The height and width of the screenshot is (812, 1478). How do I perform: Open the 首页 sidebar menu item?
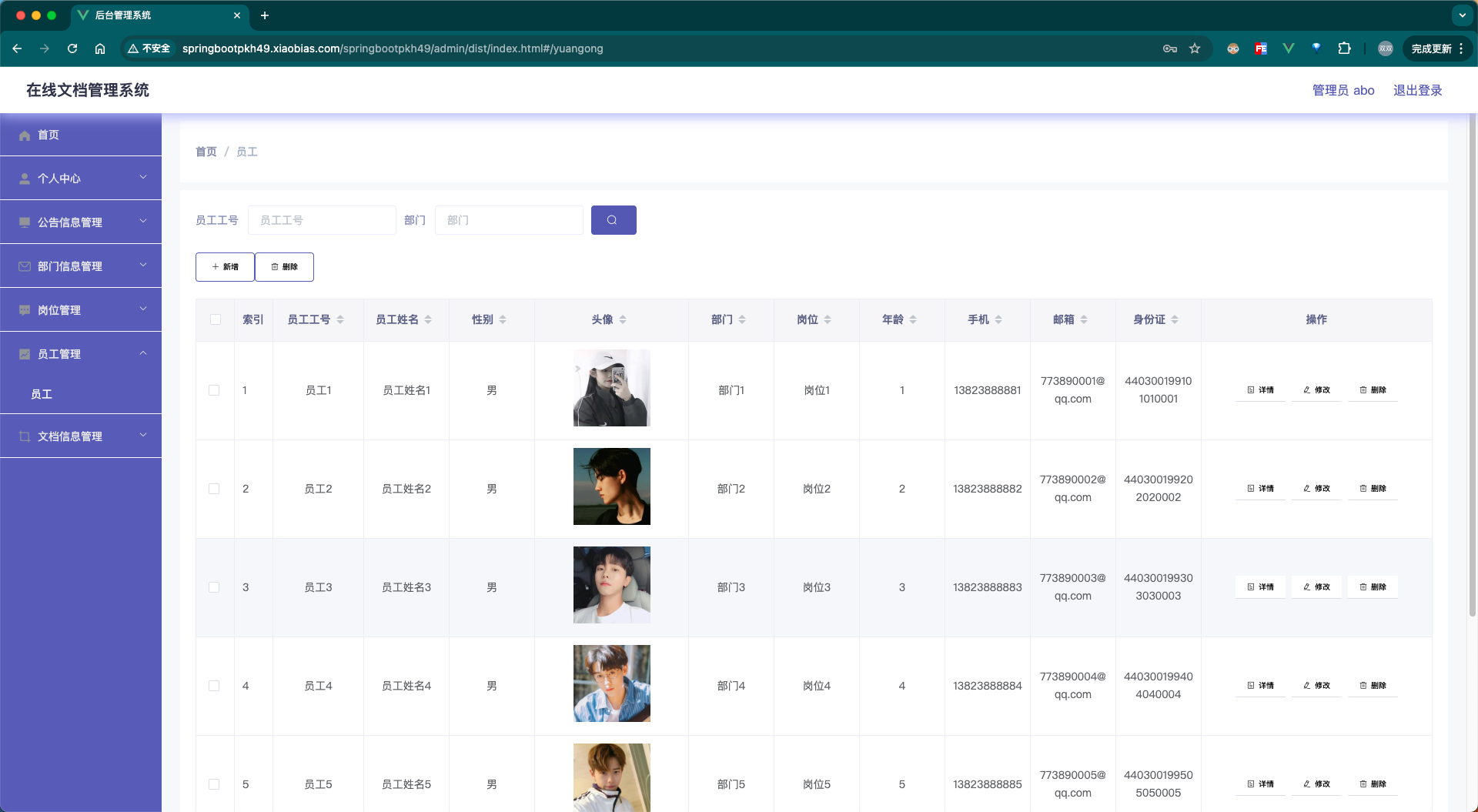pos(81,135)
